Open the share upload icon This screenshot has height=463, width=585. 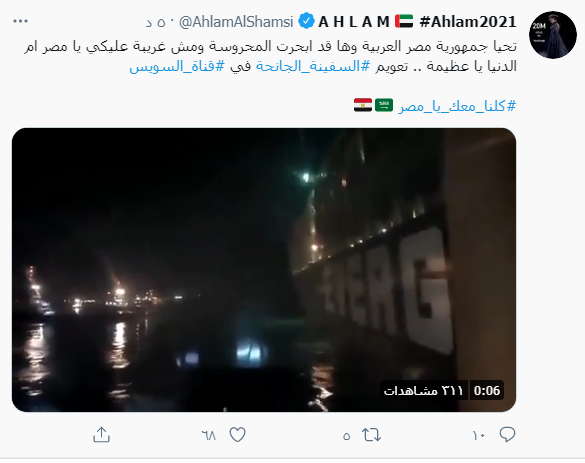point(101,435)
